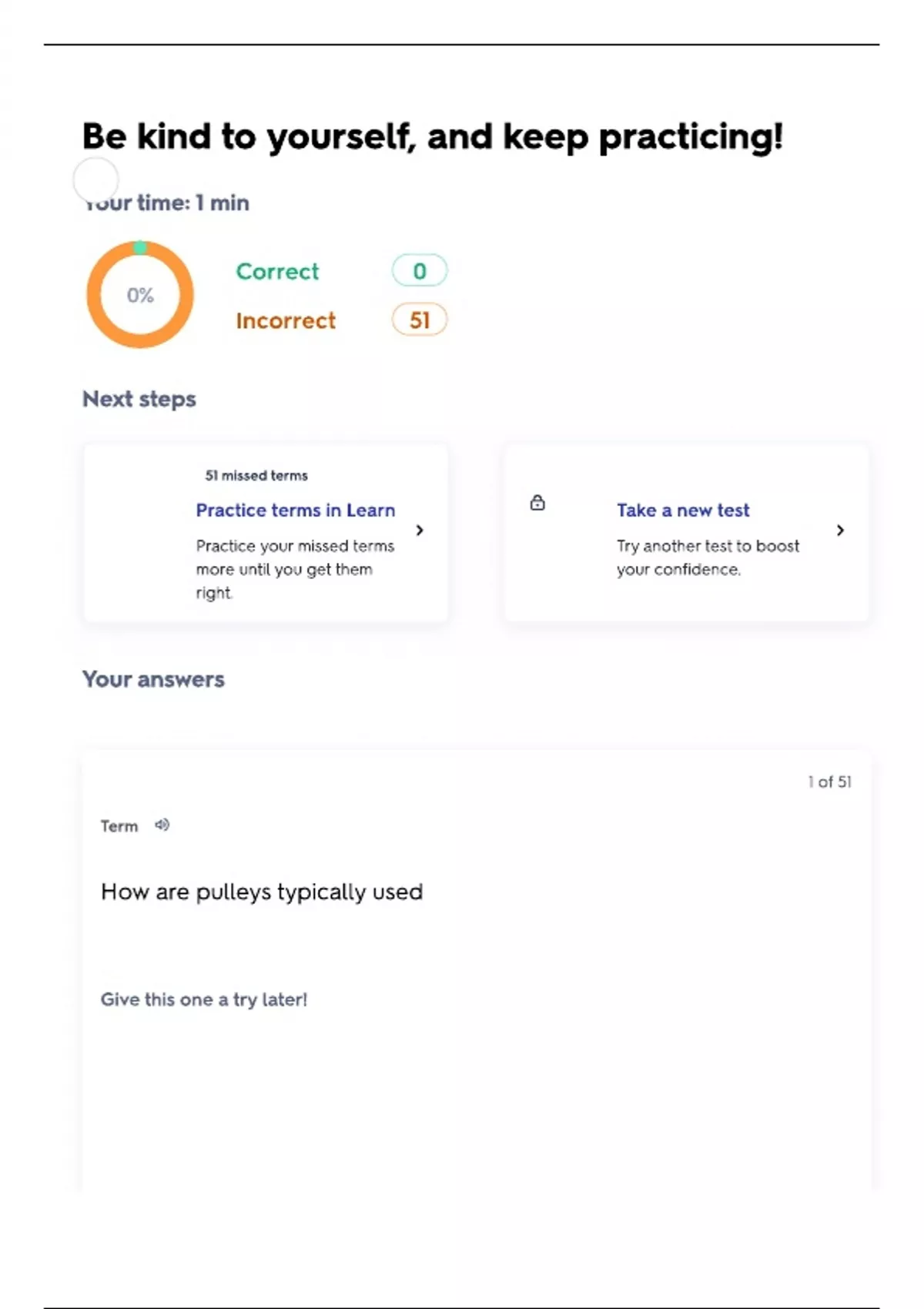
Task: Click the lock icon on new test card
Action: [537, 503]
